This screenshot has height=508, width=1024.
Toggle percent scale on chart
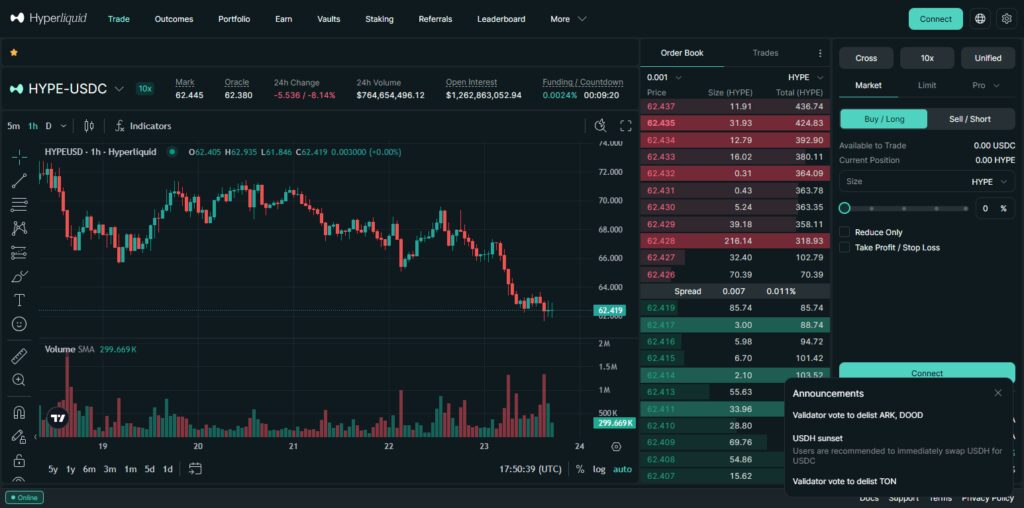point(580,469)
